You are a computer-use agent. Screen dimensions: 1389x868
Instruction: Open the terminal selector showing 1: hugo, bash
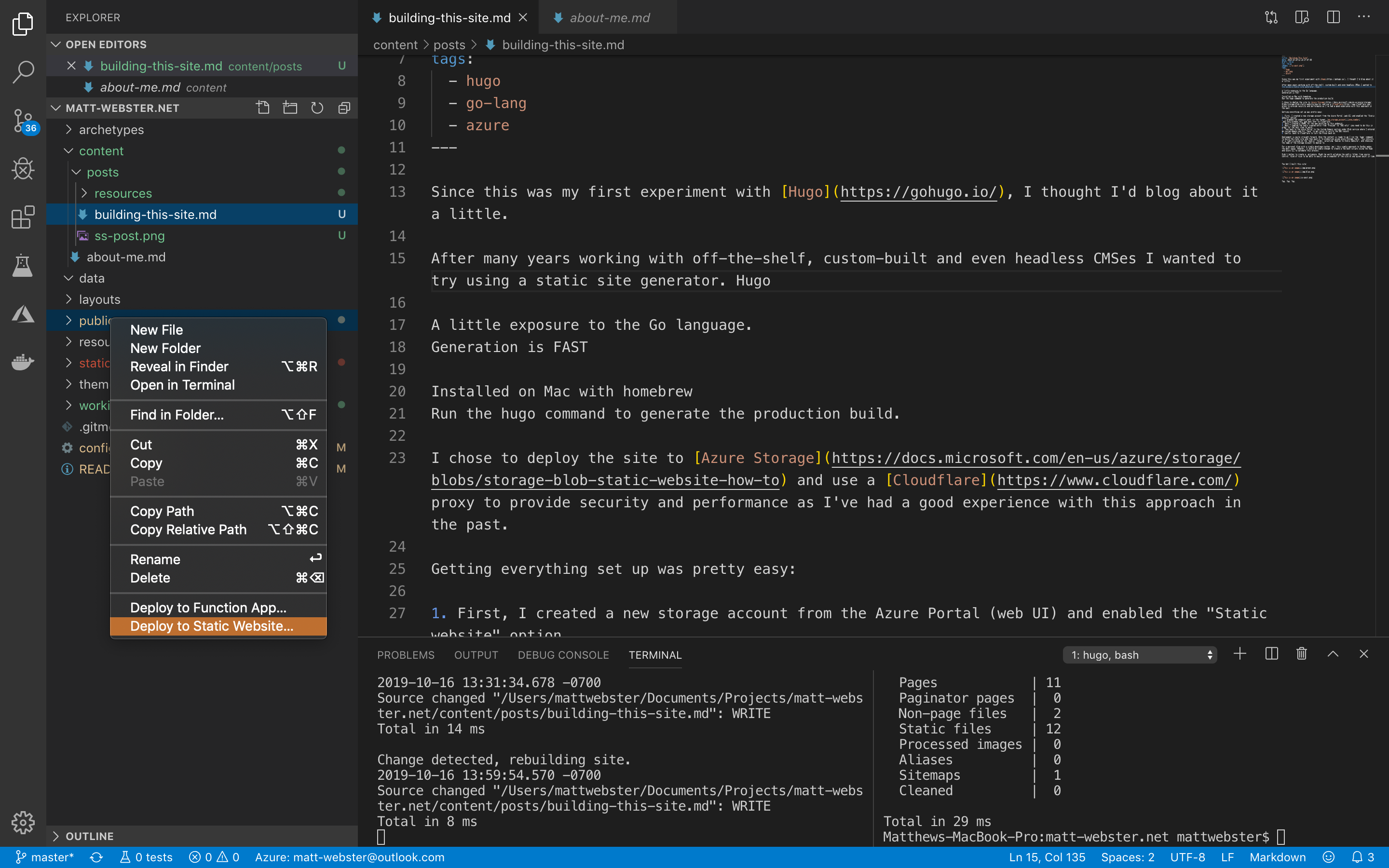coord(1139,654)
